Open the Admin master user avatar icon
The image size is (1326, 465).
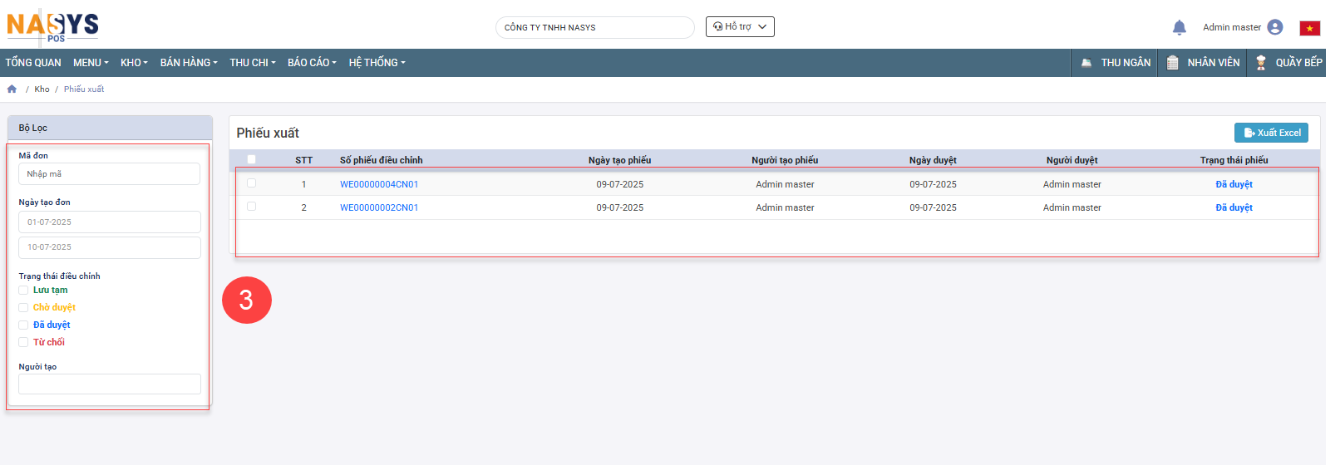click(x=1274, y=27)
